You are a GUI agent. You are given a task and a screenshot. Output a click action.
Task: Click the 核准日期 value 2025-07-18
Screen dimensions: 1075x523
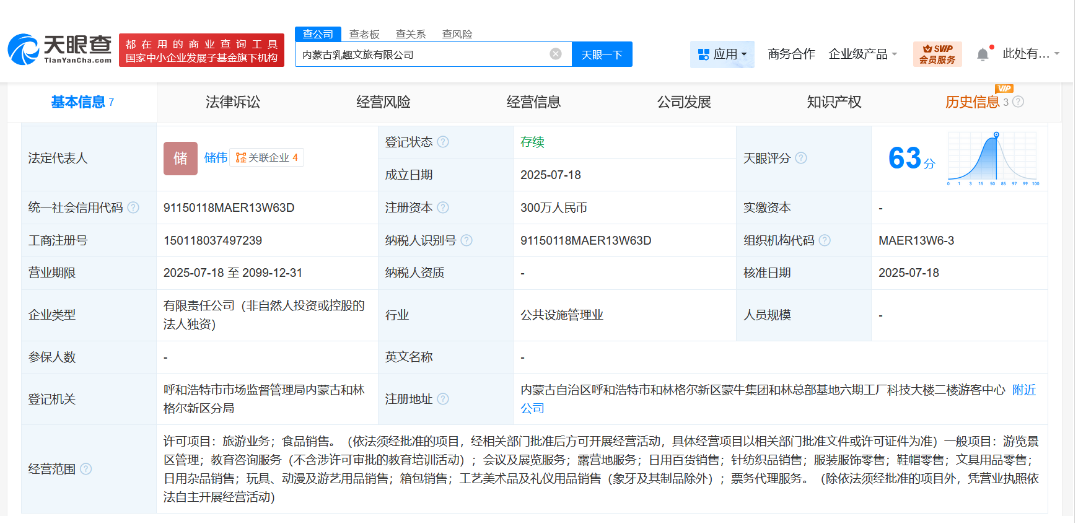click(x=909, y=273)
